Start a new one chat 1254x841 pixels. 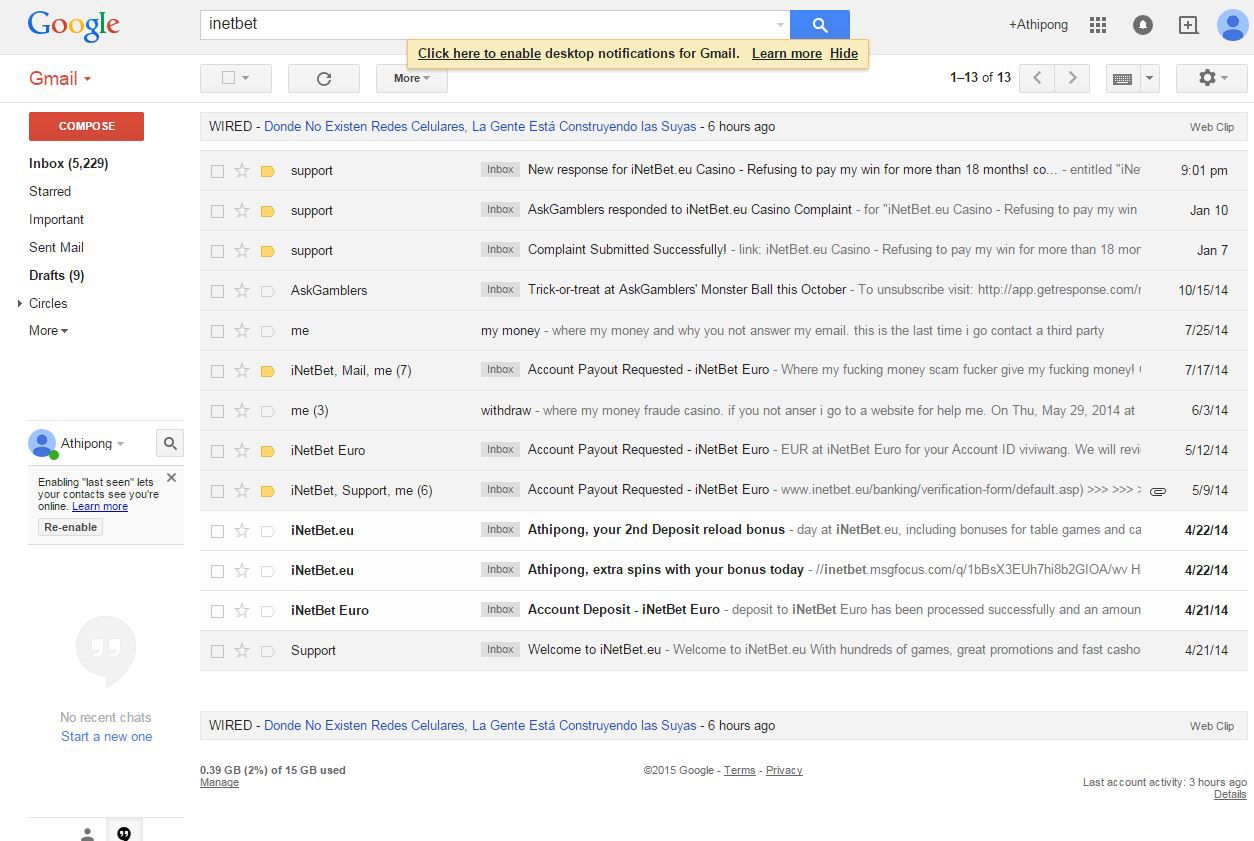(x=106, y=737)
